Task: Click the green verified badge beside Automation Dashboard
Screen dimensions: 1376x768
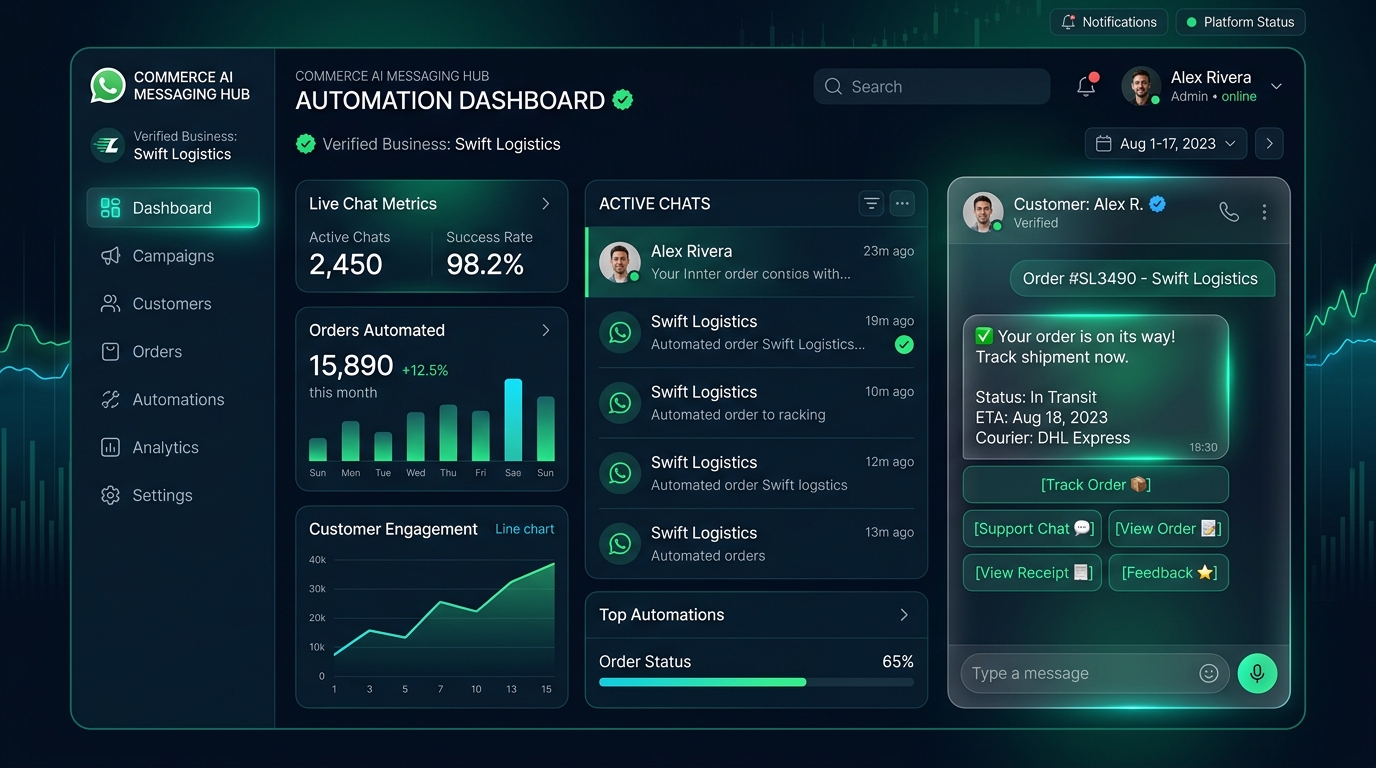Action: (623, 100)
